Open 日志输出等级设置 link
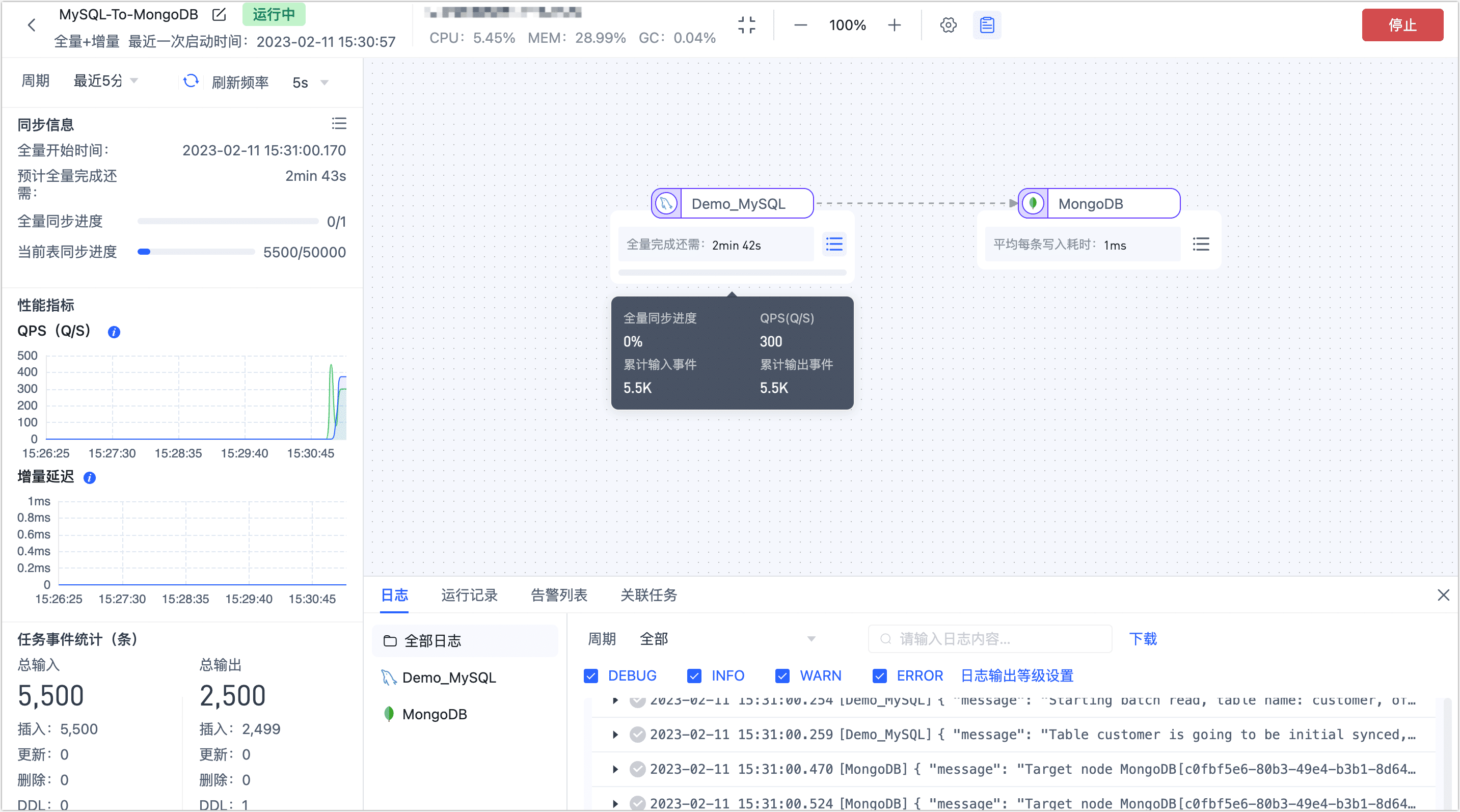The height and width of the screenshot is (812, 1460). 1017,675
